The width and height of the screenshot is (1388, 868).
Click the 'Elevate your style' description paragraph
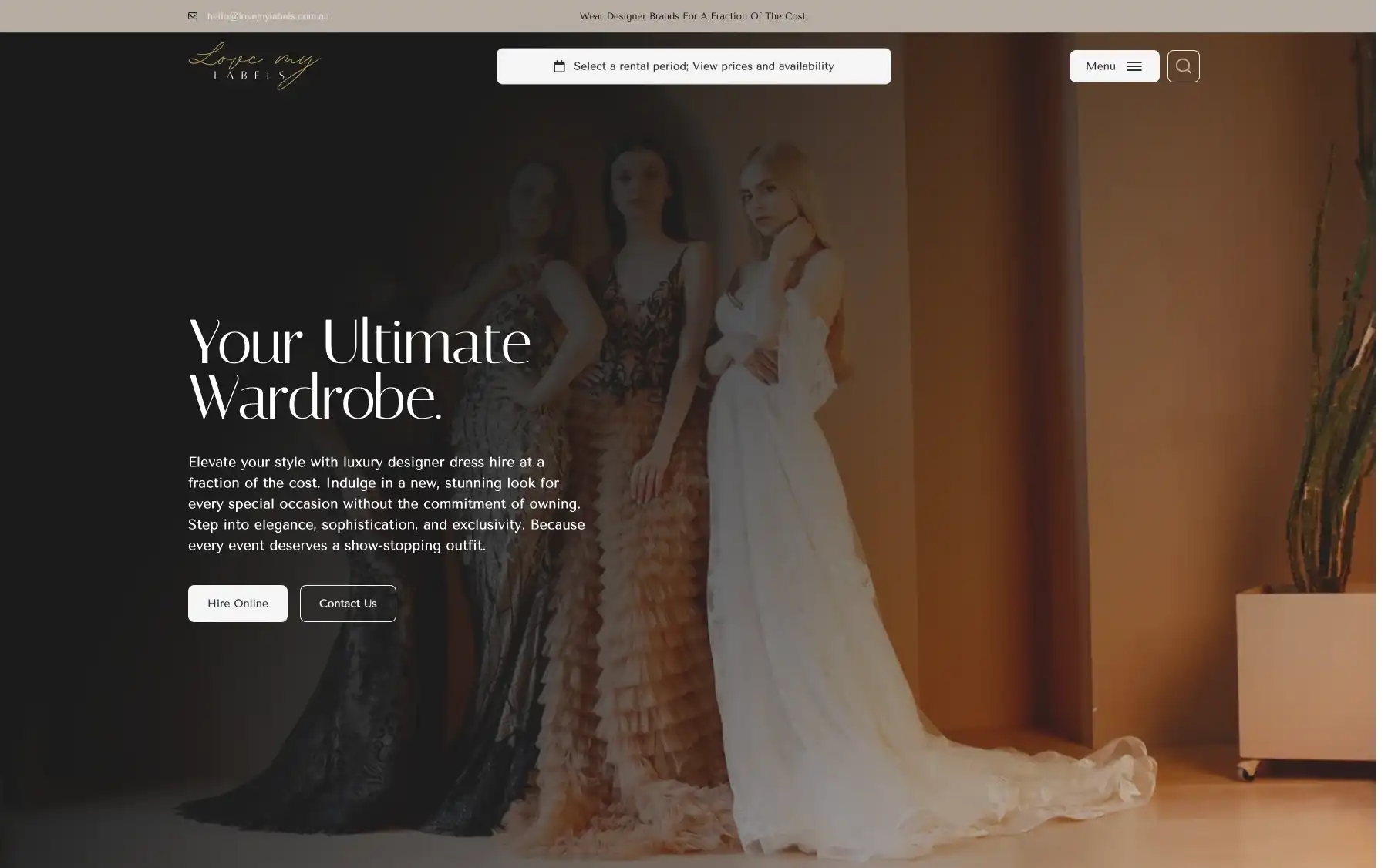386,503
